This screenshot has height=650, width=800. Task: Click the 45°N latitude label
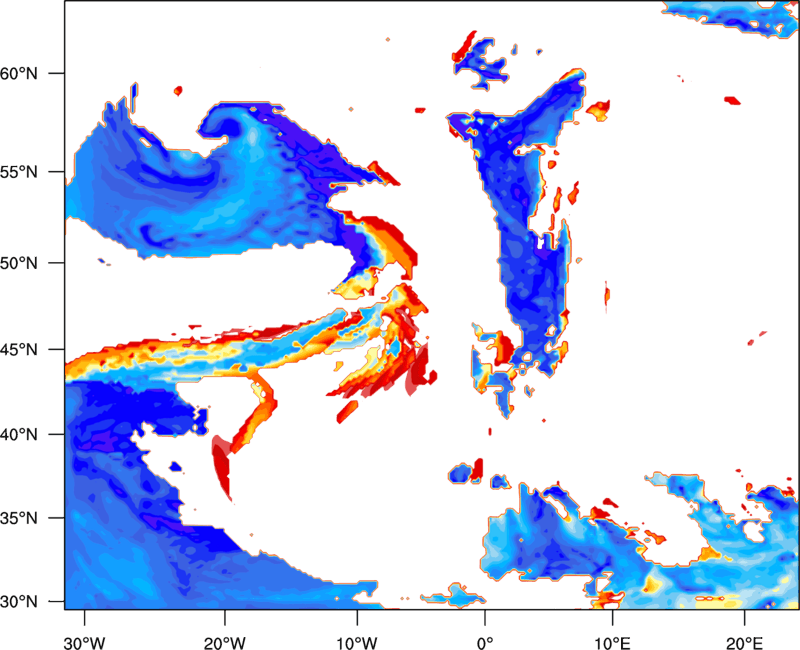[19, 349]
